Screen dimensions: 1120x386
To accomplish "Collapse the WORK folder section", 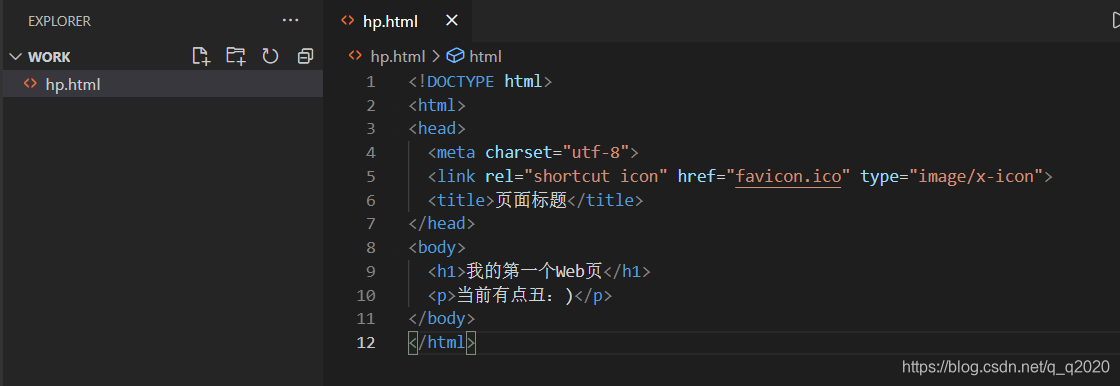I will (x=16, y=57).
